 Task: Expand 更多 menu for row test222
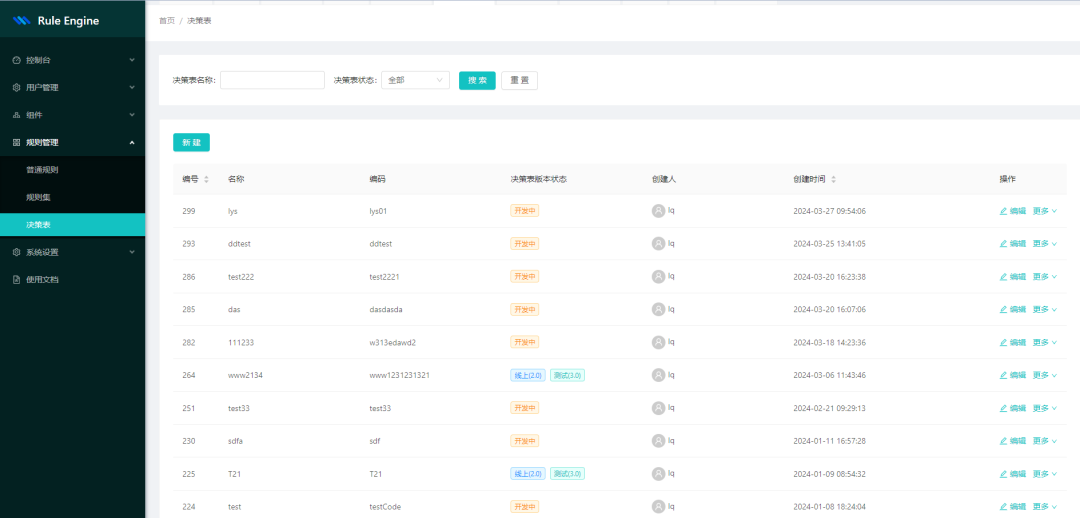click(x=1044, y=277)
